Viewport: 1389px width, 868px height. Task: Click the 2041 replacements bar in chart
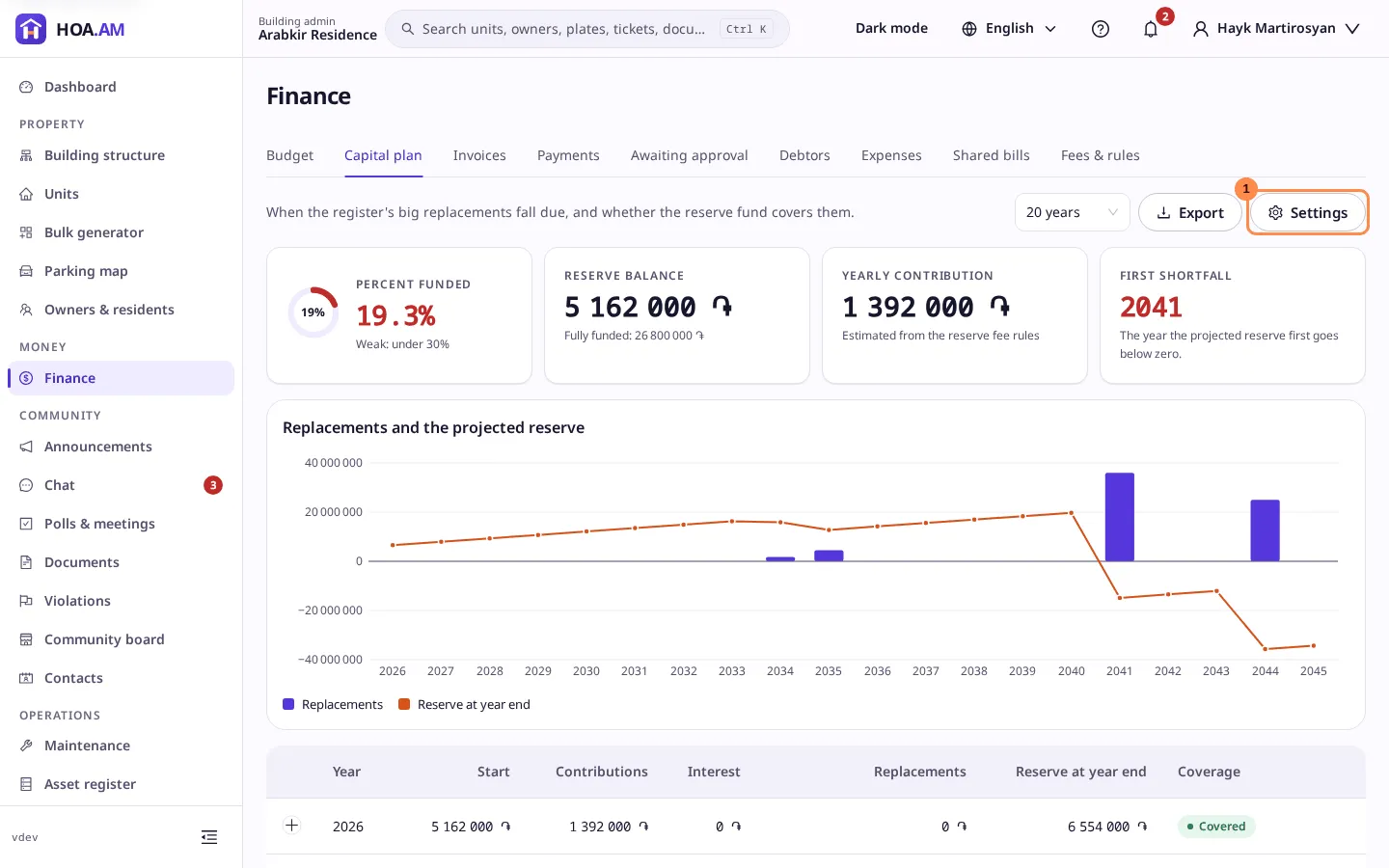click(x=1120, y=517)
